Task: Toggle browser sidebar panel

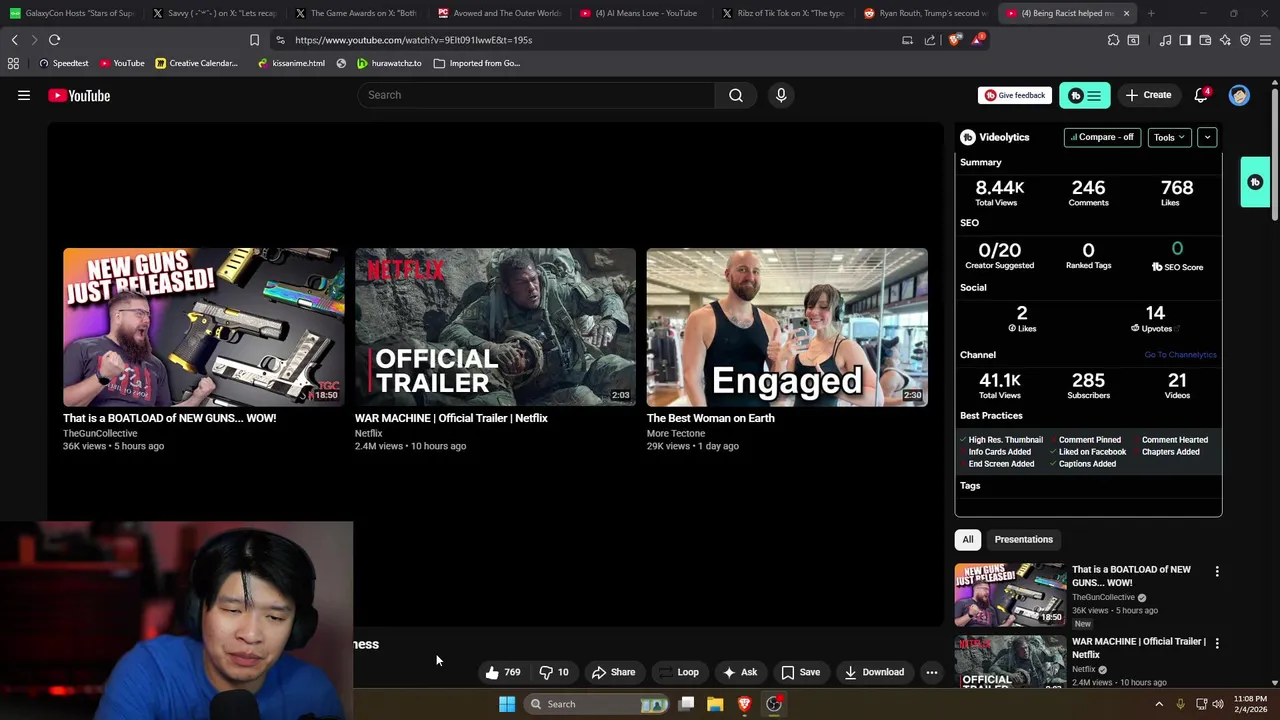Action: pos(1185,40)
